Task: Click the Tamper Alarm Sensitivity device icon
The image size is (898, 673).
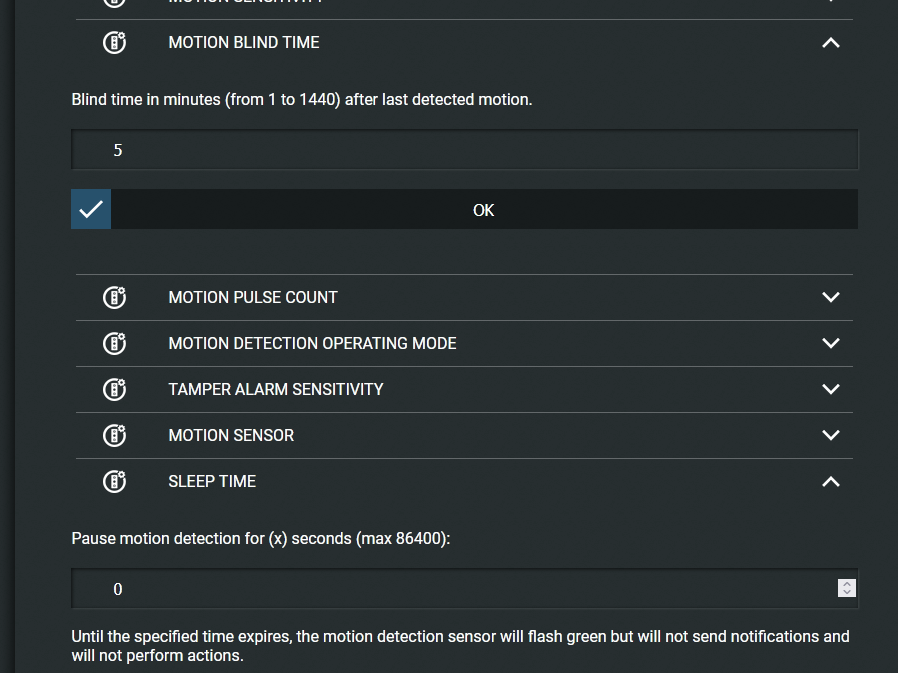Action: click(115, 389)
